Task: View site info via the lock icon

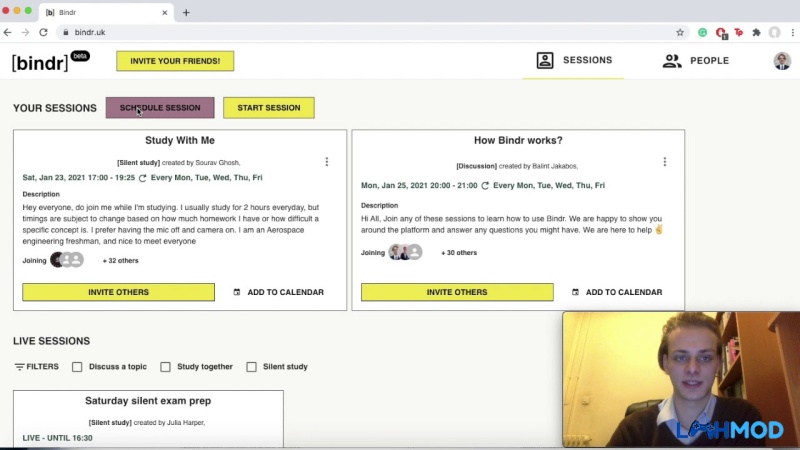Action: 66,32
